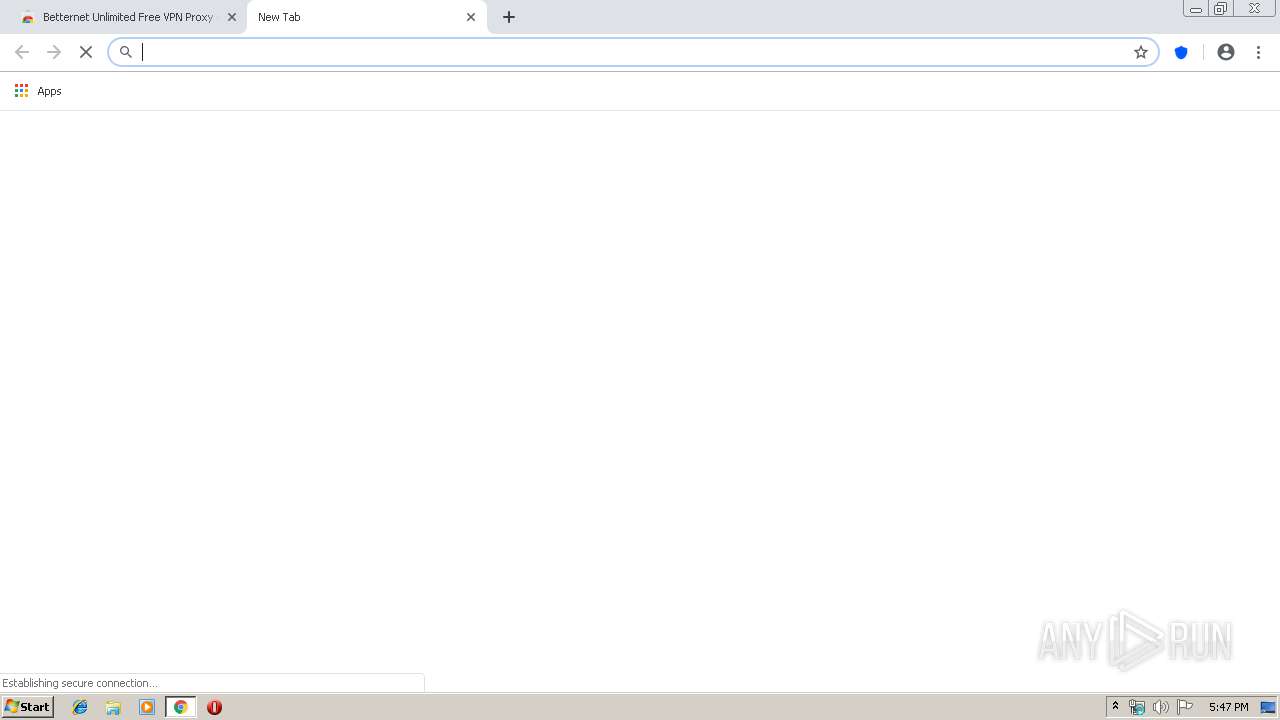Select the New Tab tab
The width and height of the screenshot is (1280, 720).
click(x=366, y=17)
